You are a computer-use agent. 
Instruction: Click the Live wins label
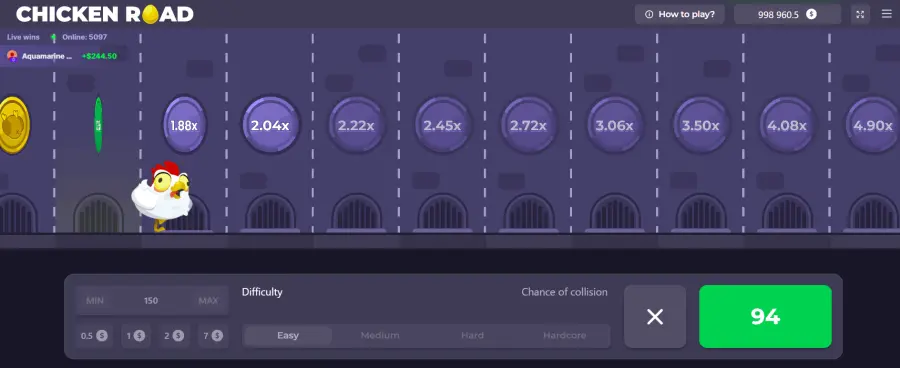click(23, 37)
